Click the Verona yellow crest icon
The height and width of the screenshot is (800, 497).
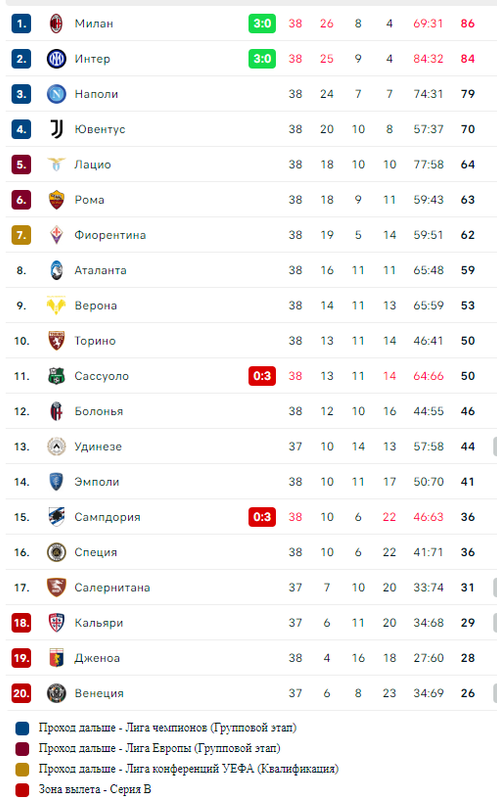[x=56, y=305]
